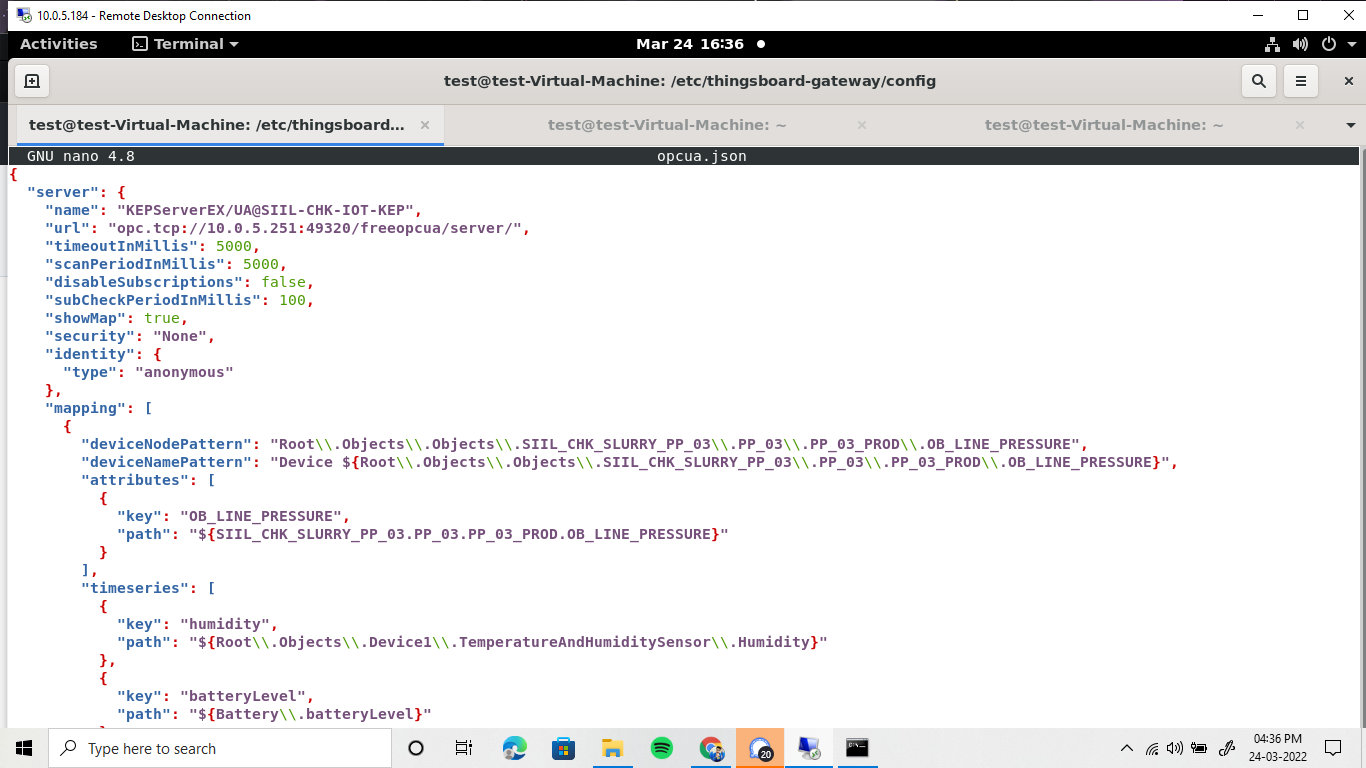Screen dimensions: 1366x768
Task: Open File Explorer from the taskbar
Action: [x=612, y=748]
